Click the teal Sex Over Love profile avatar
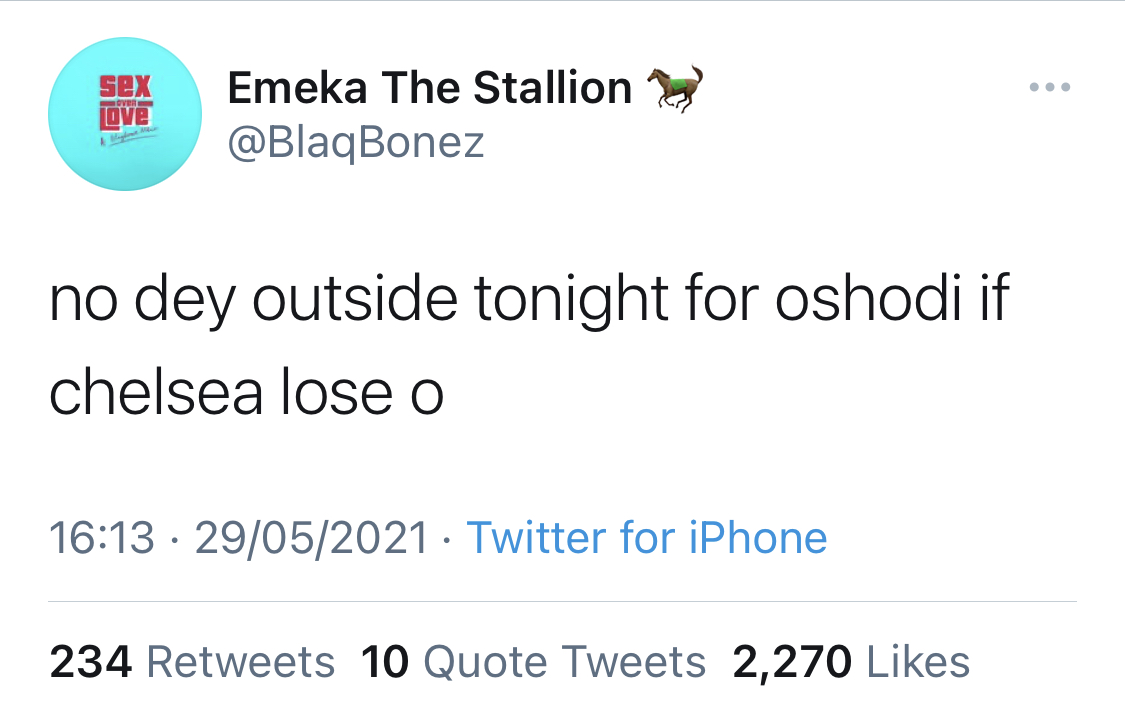 click(x=125, y=115)
